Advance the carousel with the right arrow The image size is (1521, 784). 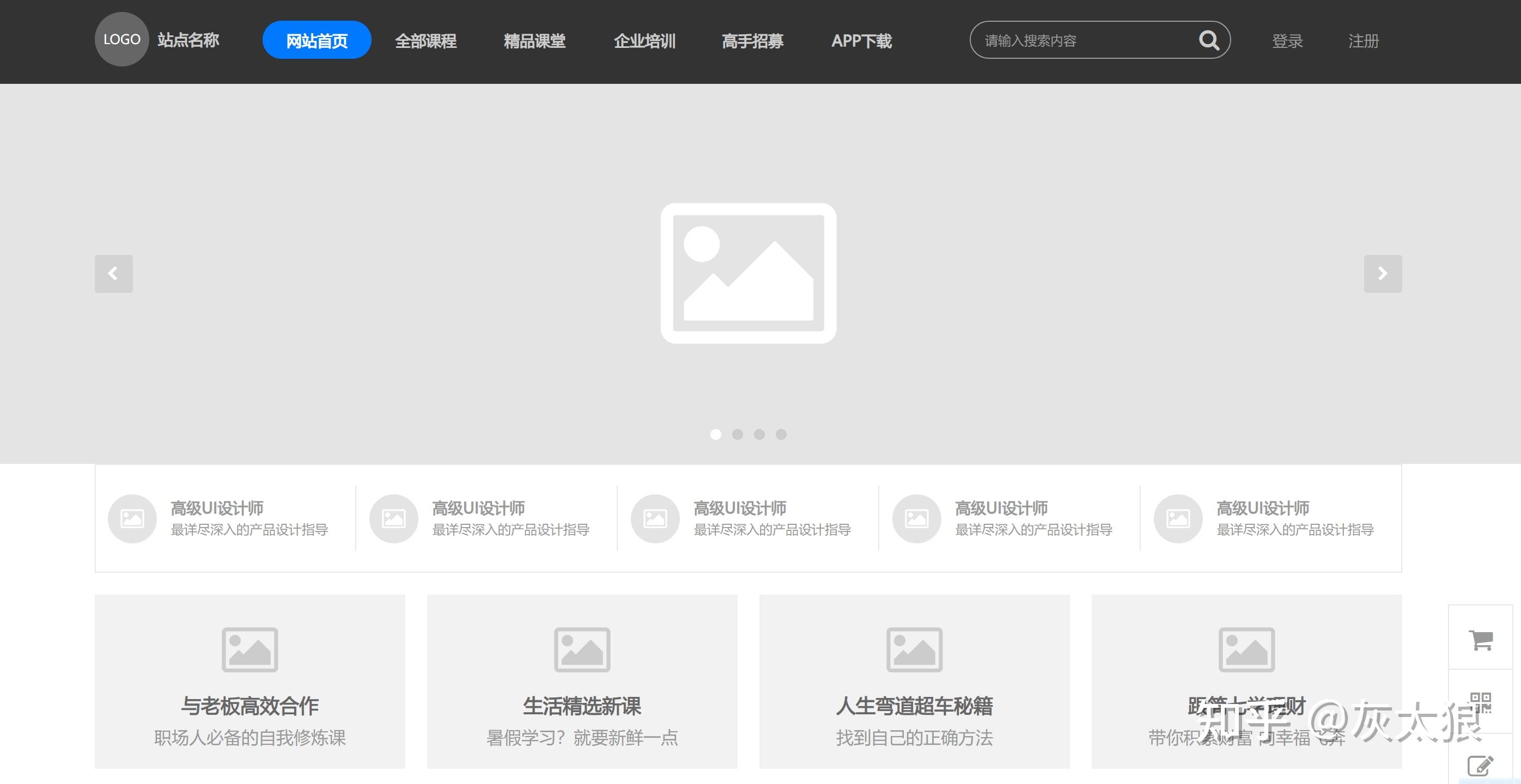pyautogui.click(x=1382, y=273)
